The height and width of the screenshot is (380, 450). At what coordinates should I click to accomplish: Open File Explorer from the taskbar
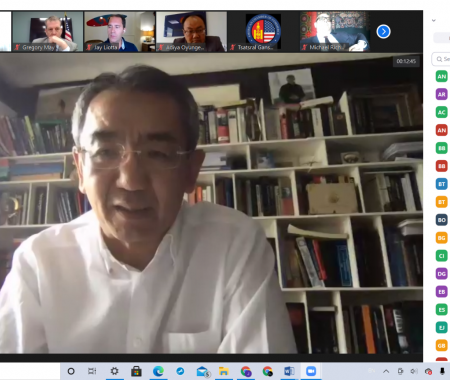[x=224, y=371]
